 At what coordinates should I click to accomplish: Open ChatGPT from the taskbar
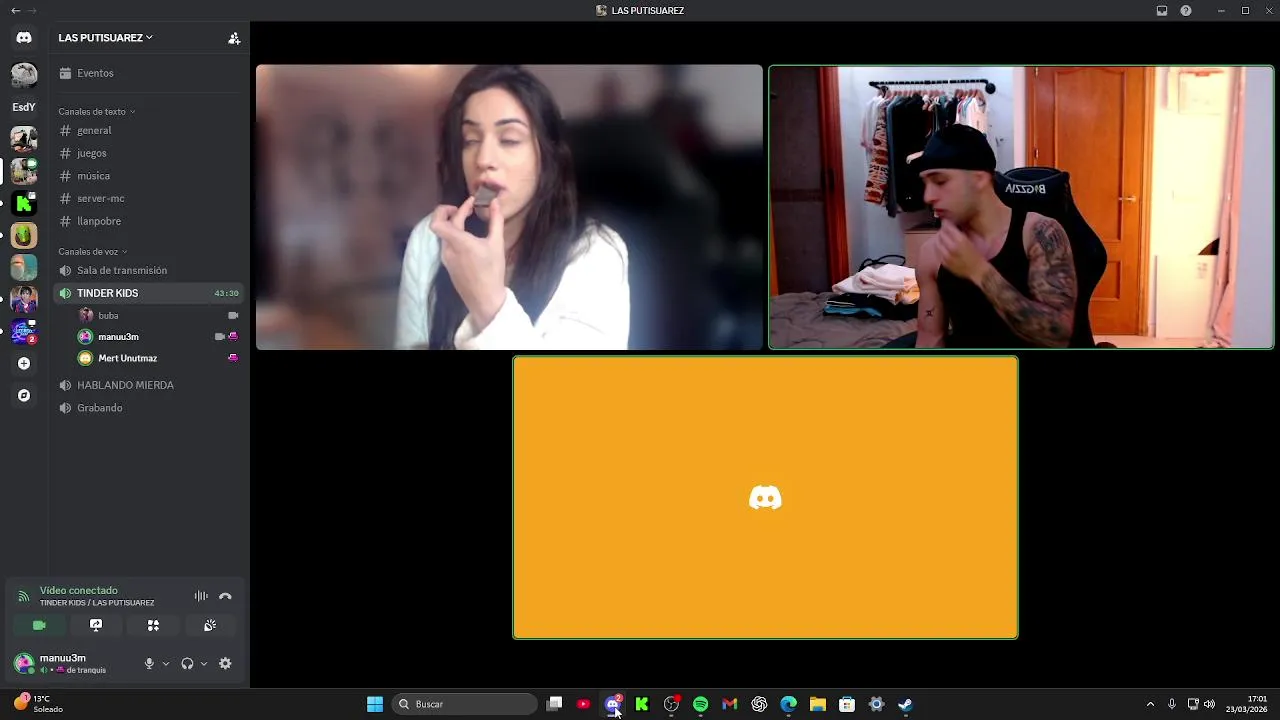[x=759, y=704]
